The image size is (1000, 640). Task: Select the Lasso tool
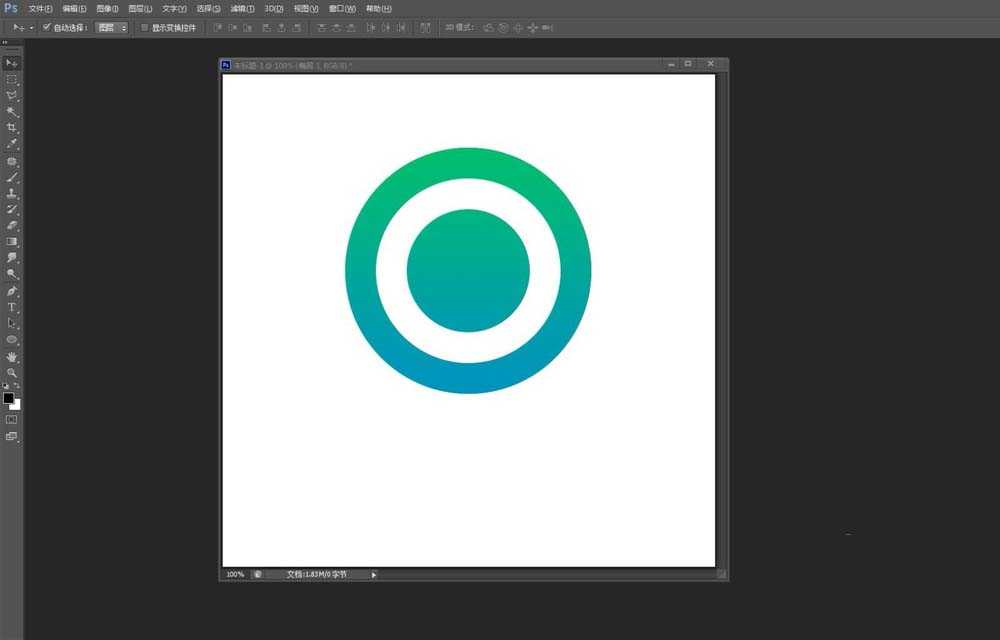[11, 95]
